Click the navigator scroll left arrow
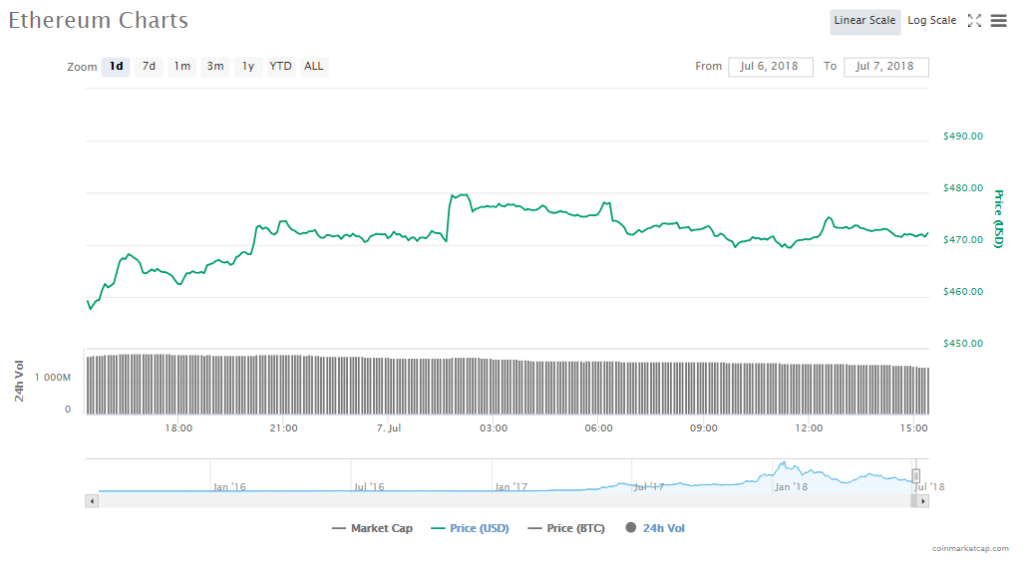The height and width of the screenshot is (564, 1024). (92, 501)
